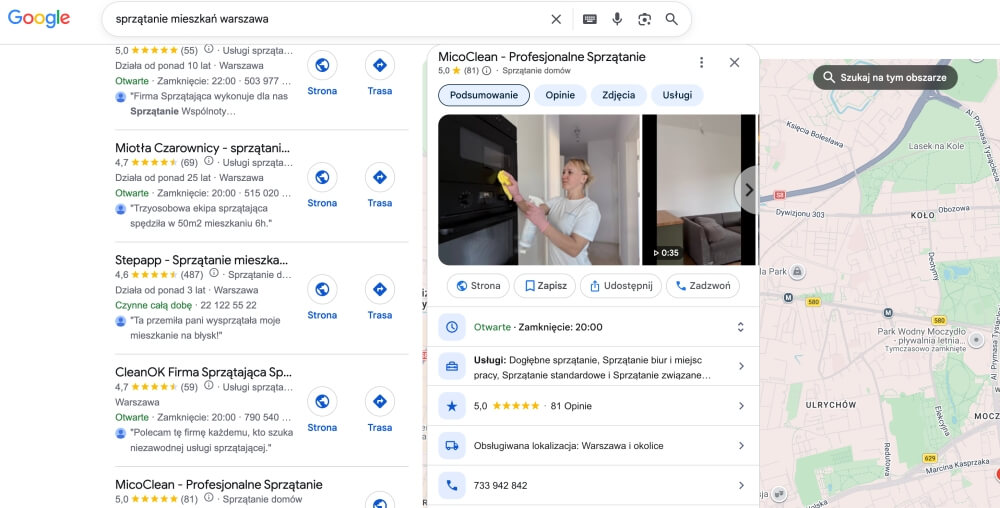
Task: Open CleanOK website globe icon
Action: coord(322,402)
